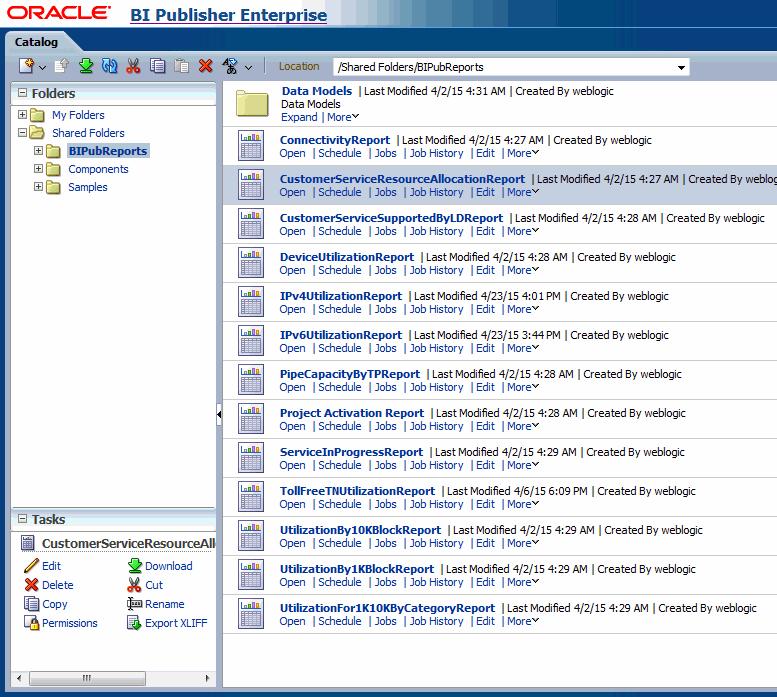Expand the My Folders tree node
Screen dimensions: 777x697
point(22,114)
